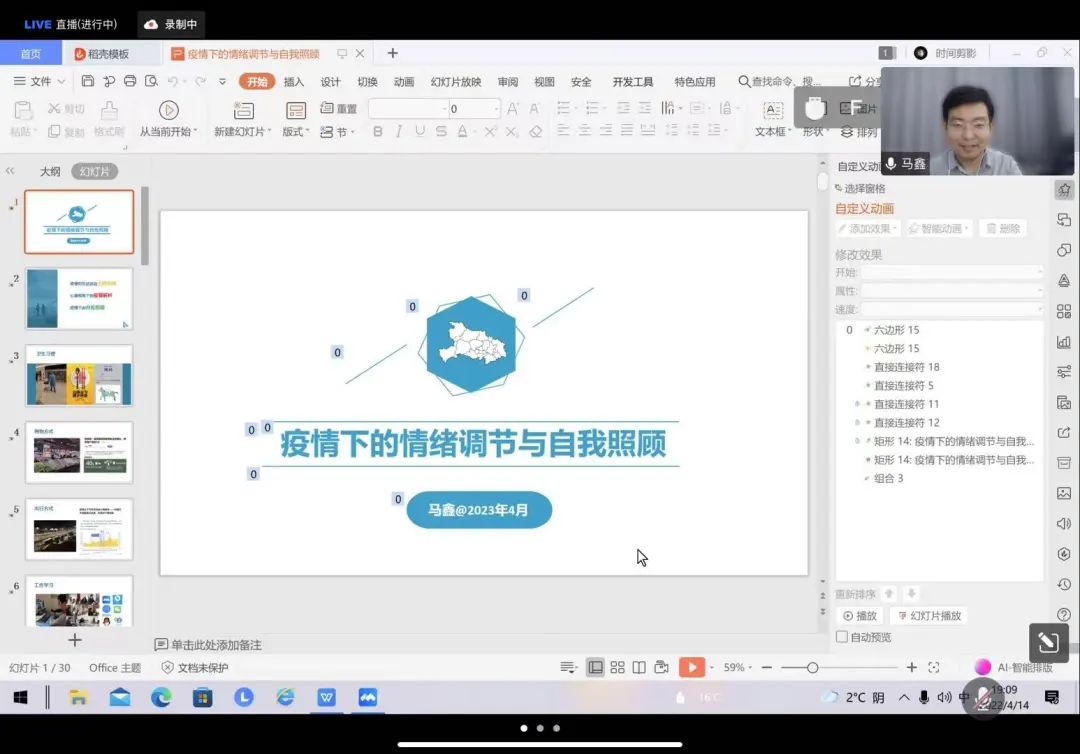This screenshot has width=1080, height=754.
Task: Switch to slide sorter view icon
Action: tap(617, 667)
